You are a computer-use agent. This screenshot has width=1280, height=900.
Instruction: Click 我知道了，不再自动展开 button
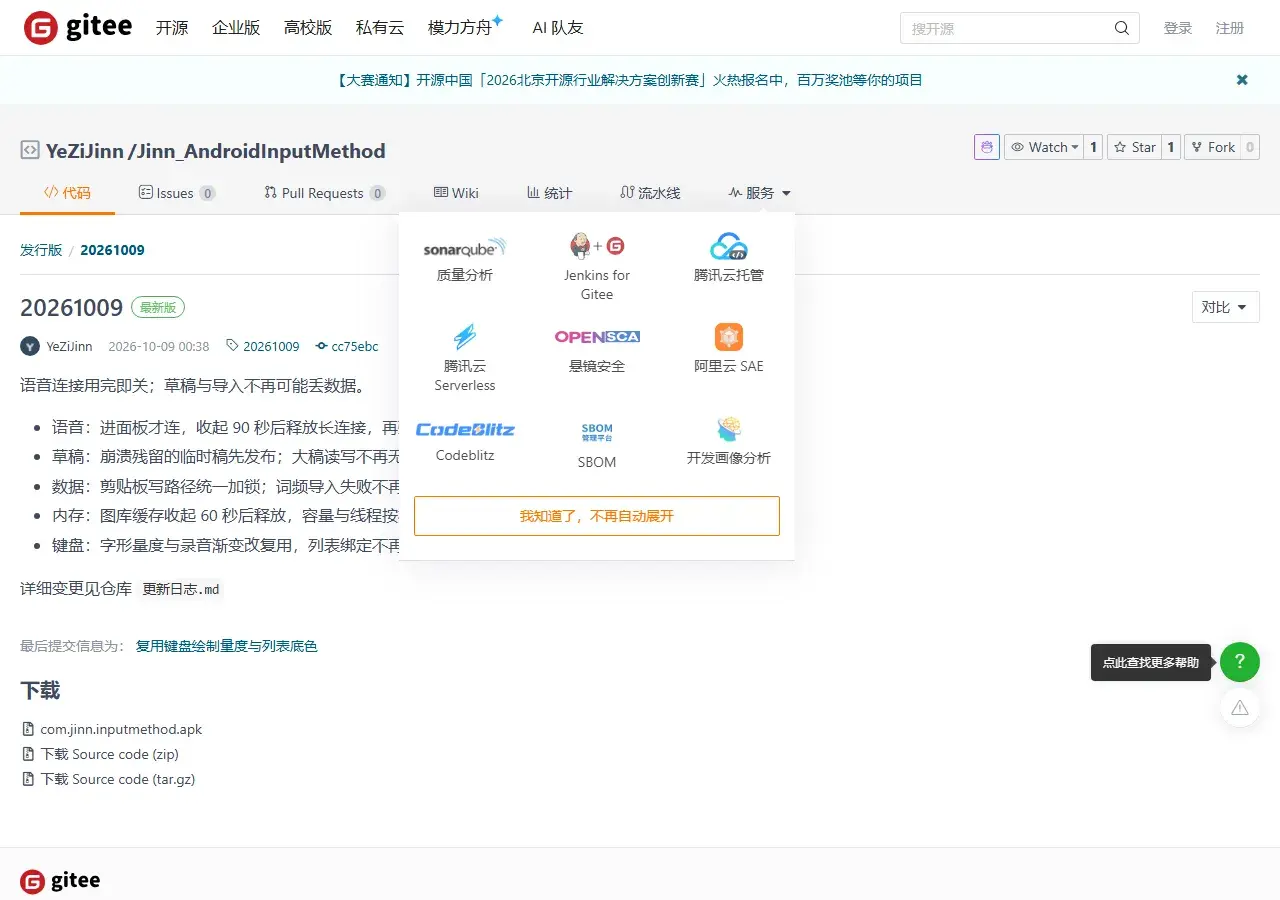pos(597,516)
